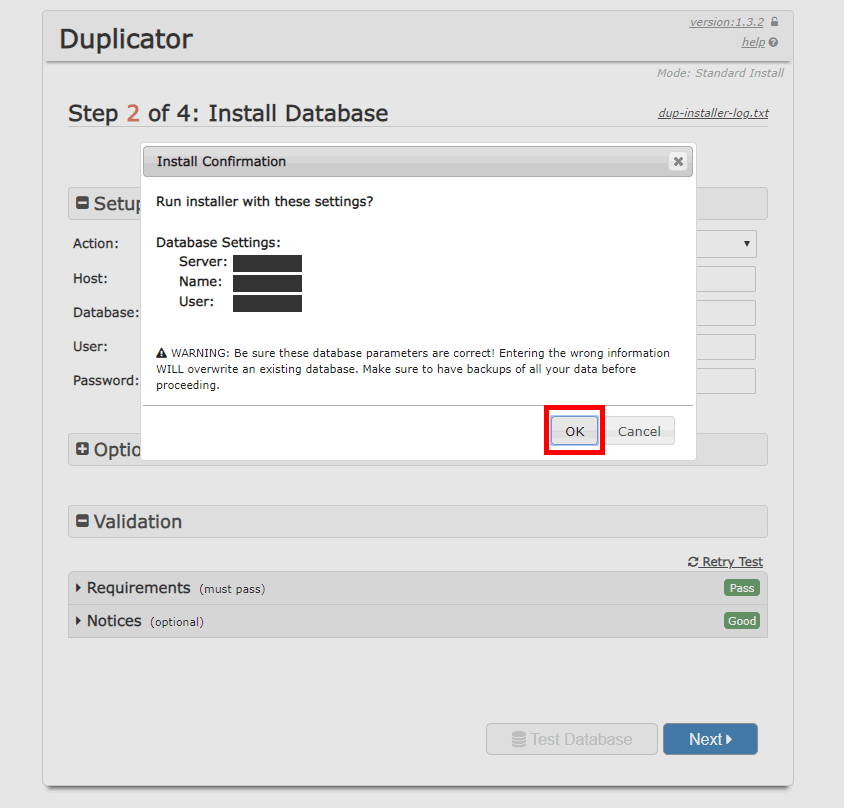
Task: Click the help question mark icon
Action: point(774,42)
